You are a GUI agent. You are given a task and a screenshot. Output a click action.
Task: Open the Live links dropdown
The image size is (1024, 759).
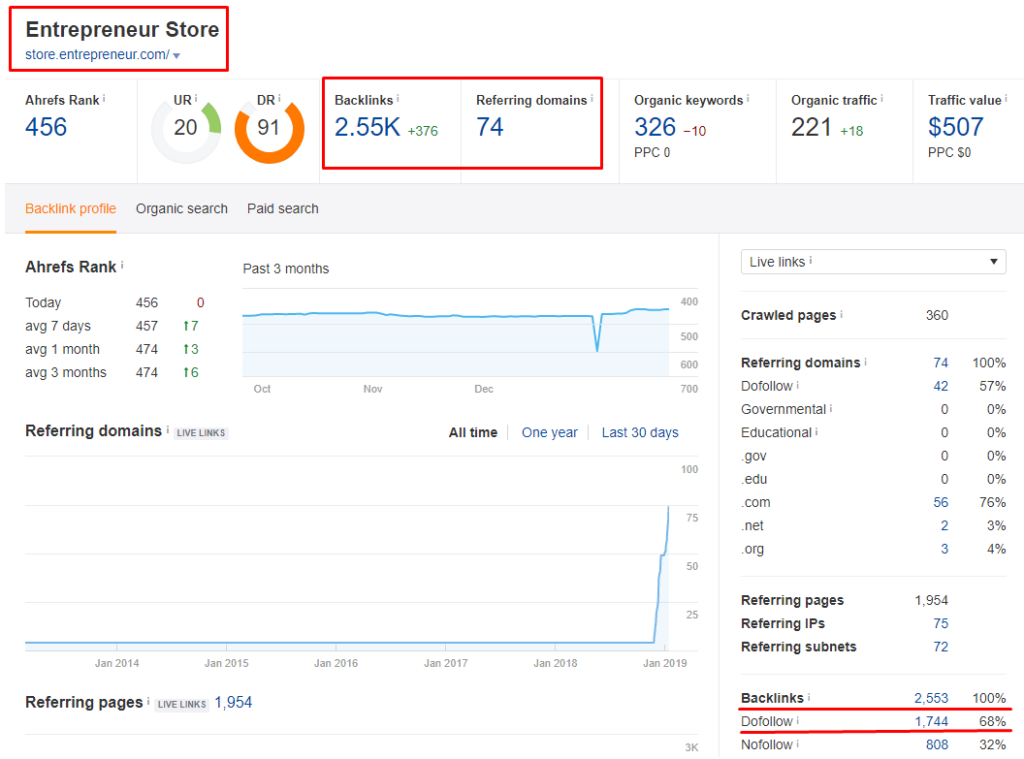[872, 261]
